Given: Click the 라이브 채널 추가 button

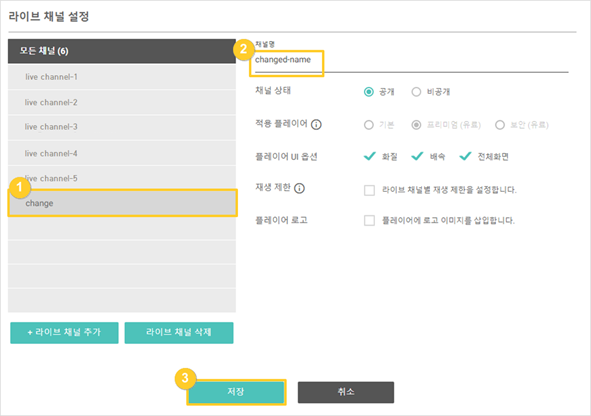Looking at the screenshot, I should coord(64,332).
